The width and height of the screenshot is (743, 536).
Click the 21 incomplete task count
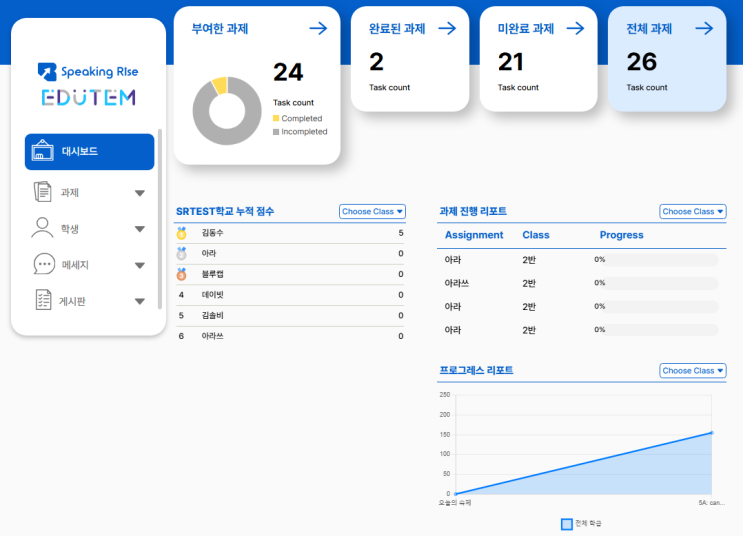coord(511,62)
